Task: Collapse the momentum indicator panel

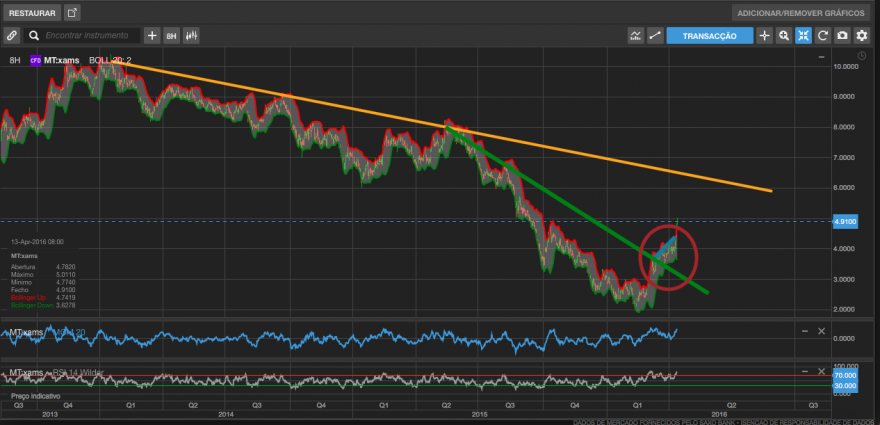Action: pos(805,331)
